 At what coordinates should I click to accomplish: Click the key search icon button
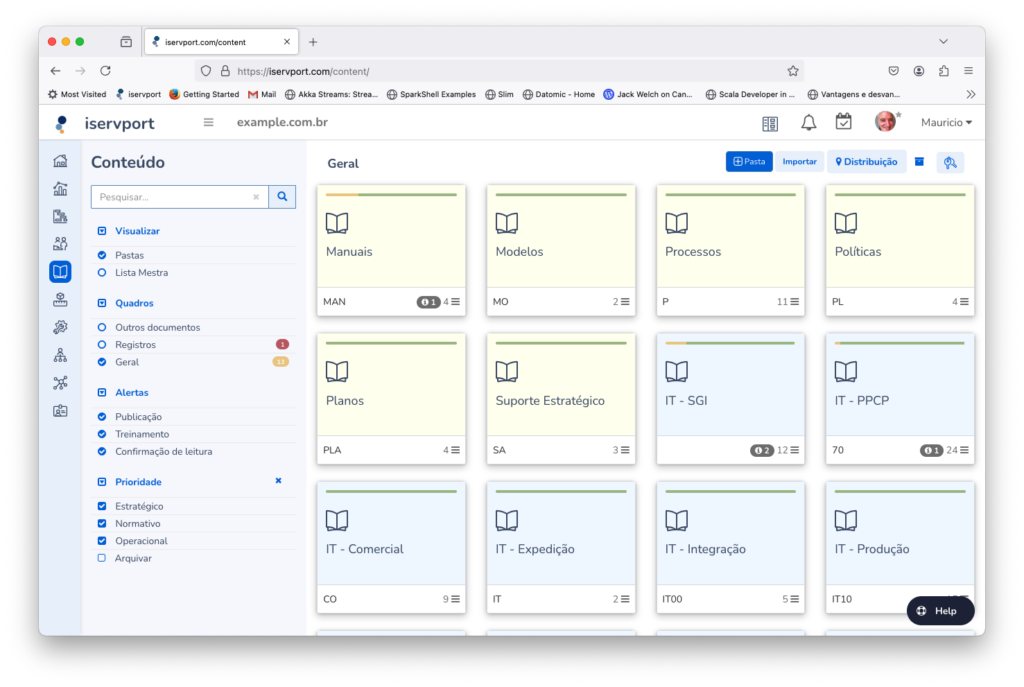(950, 162)
